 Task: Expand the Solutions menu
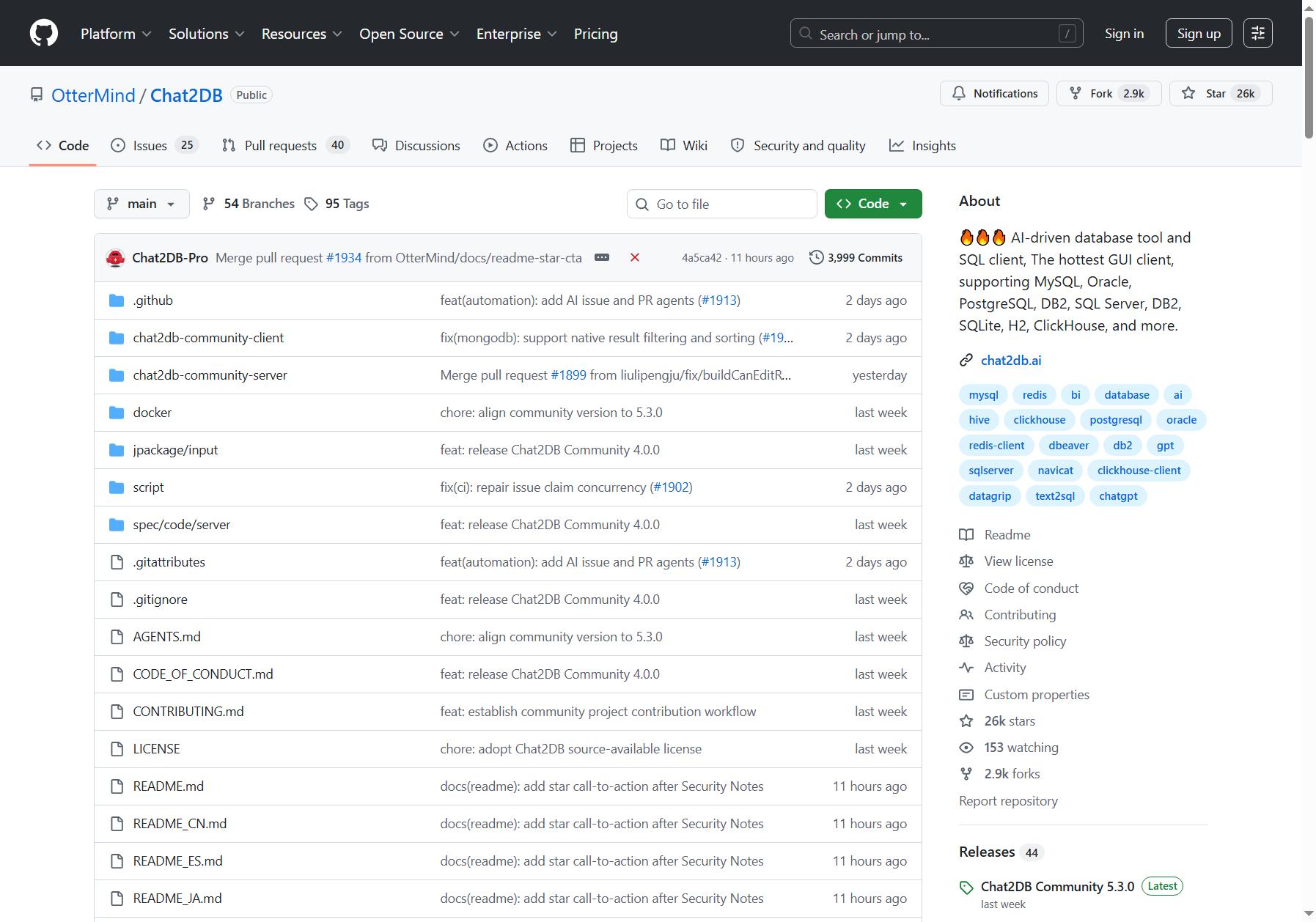tap(206, 34)
